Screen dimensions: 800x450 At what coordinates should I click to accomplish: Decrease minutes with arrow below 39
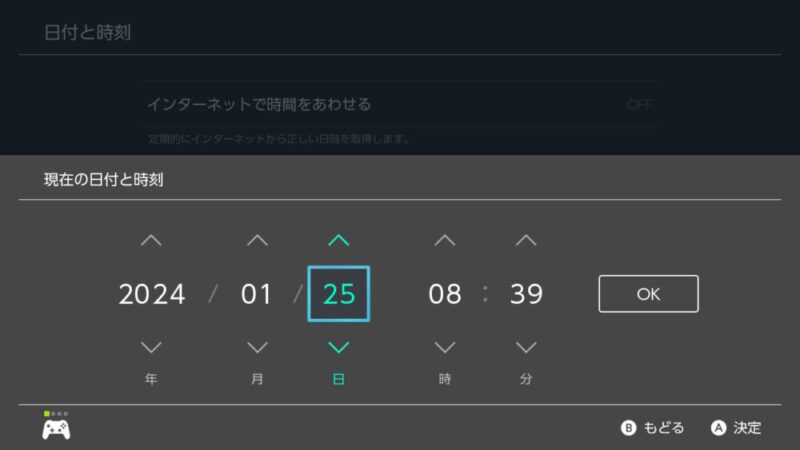pos(526,347)
